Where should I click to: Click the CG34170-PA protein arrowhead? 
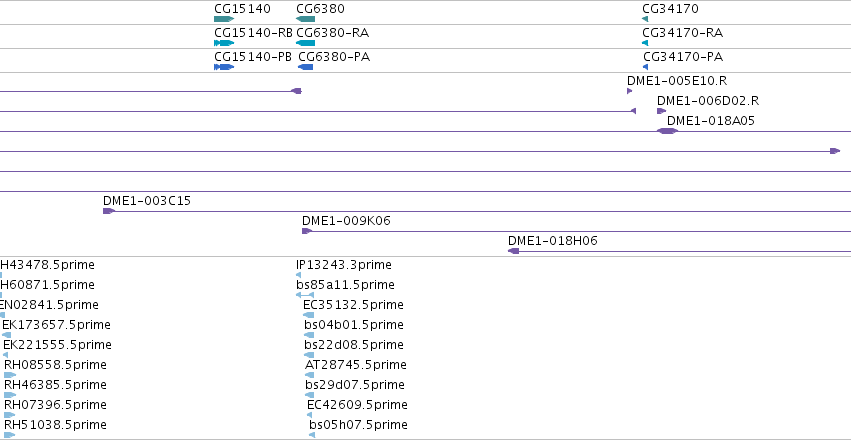645,67
